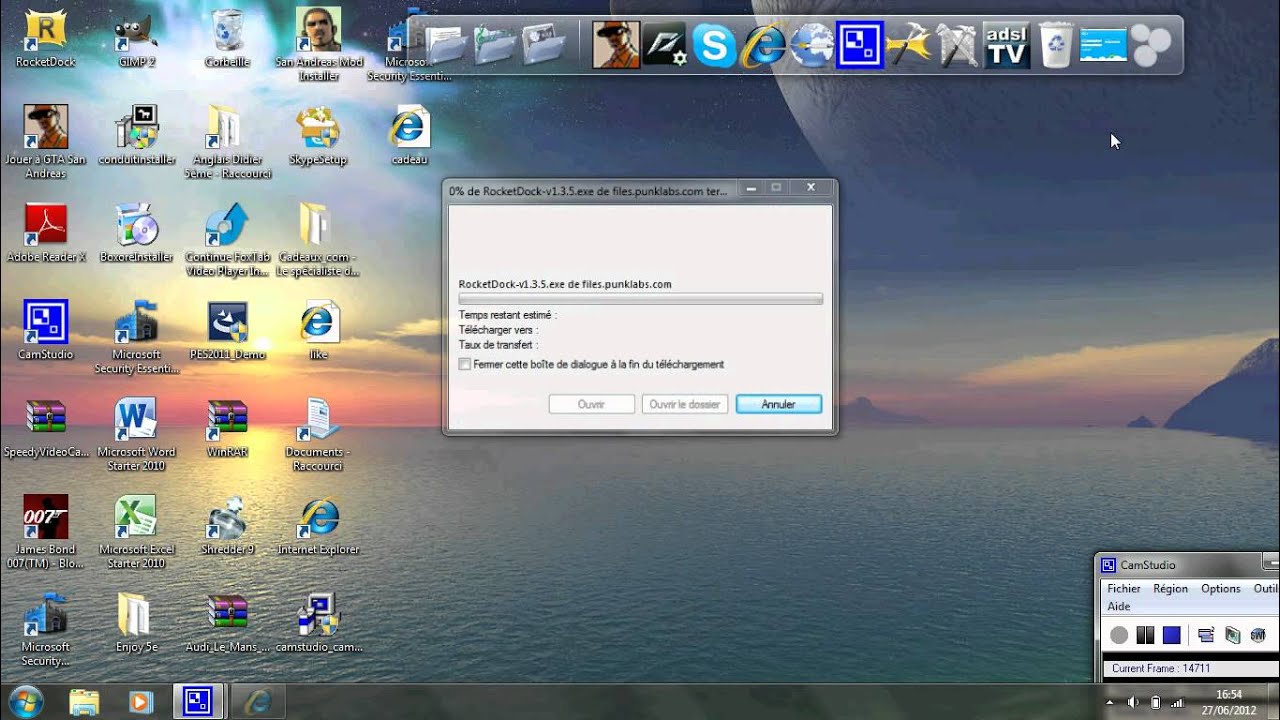Select the cadeau desktop shortcut
1280x720 pixels.
pos(409,135)
